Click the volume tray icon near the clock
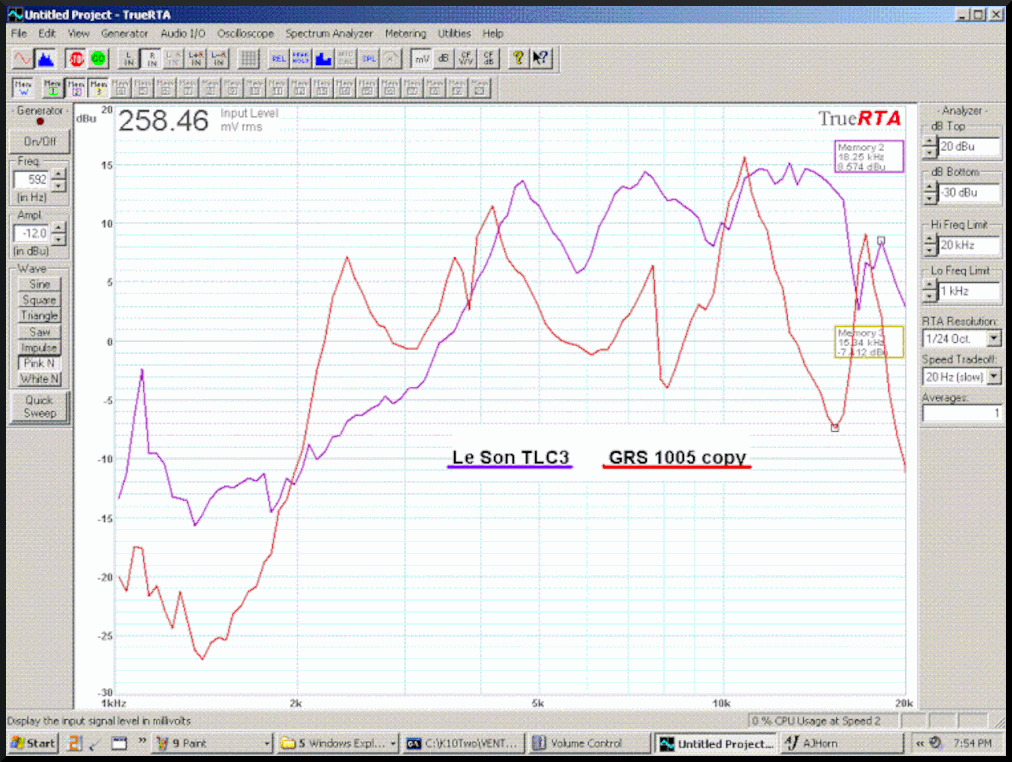 (936, 743)
